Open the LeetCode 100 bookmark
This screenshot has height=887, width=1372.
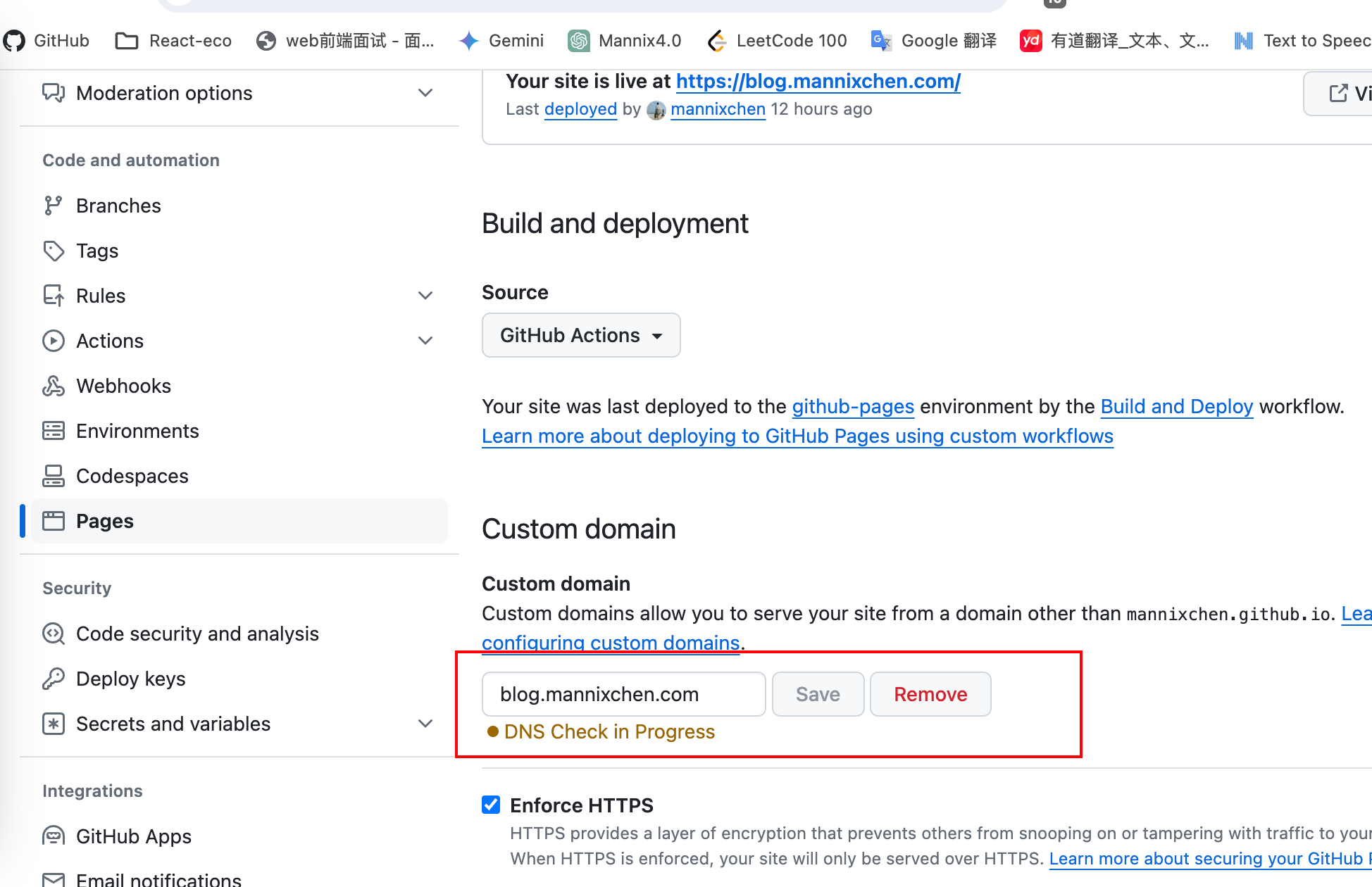pos(777,41)
